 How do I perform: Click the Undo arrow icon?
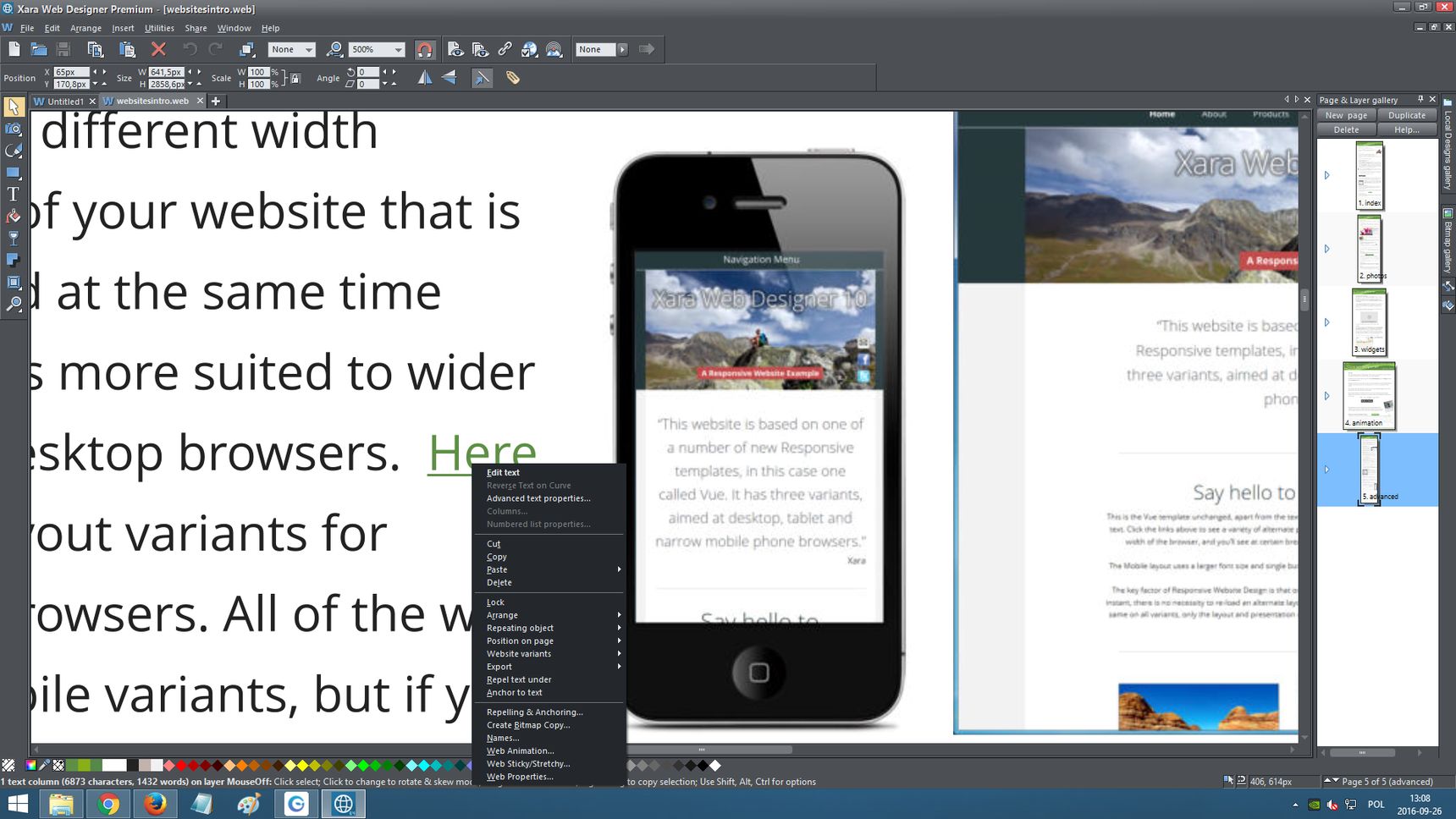[190, 49]
